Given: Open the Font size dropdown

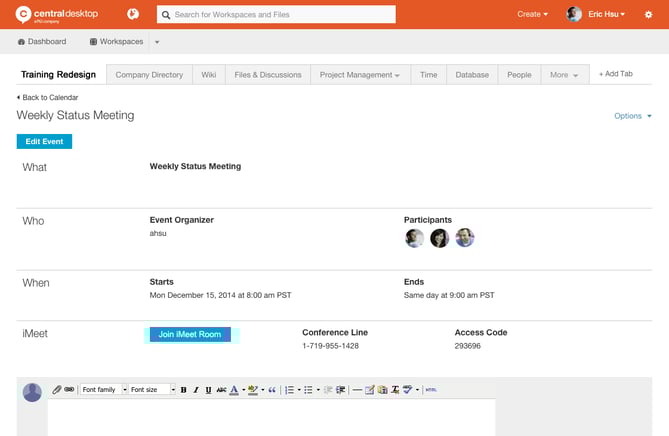Looking at the screenshot, I should [x=152, y=389].
